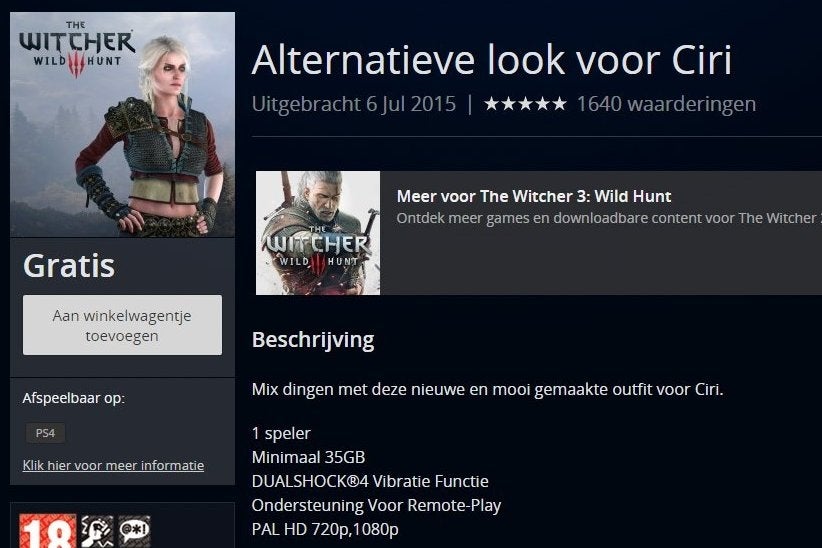Click the Ciri alternative look cover image

[x=122, y=125]
